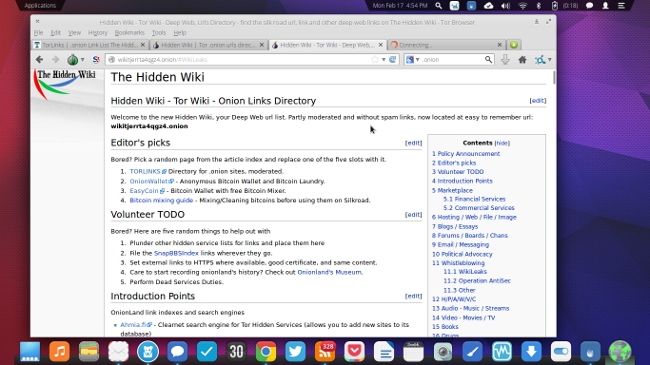Open the Tor onion button
This screenshot has width=650, height=365.
tap(73, 60)
